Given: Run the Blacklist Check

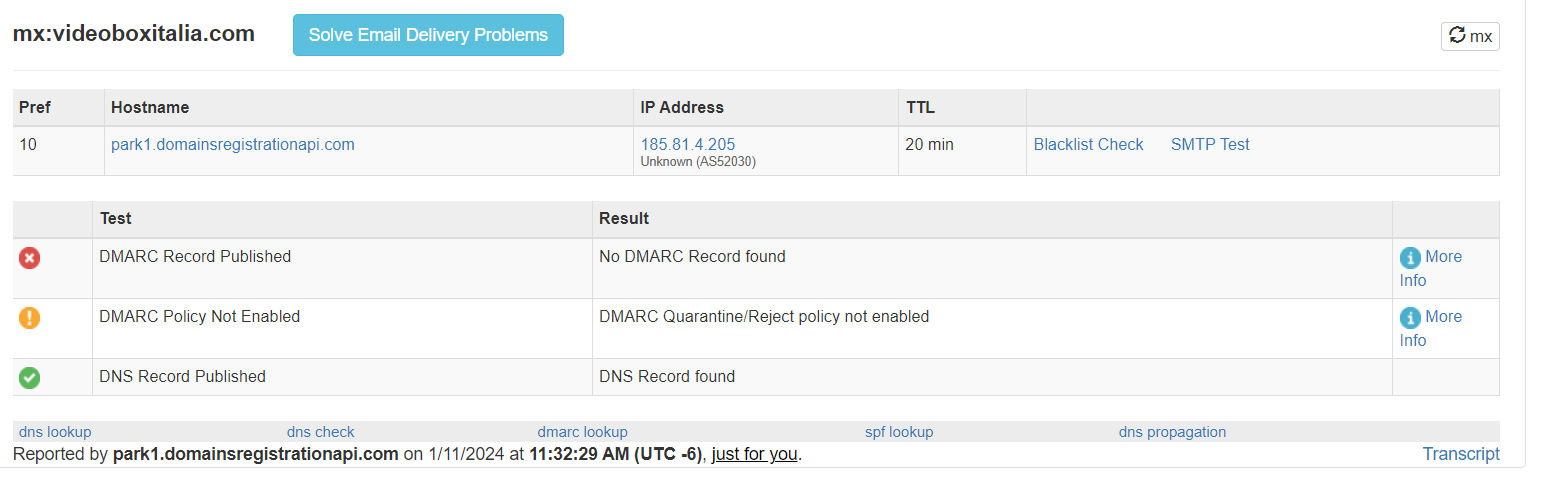Looking at the screenshot, I should click(x=1088, y=144).
